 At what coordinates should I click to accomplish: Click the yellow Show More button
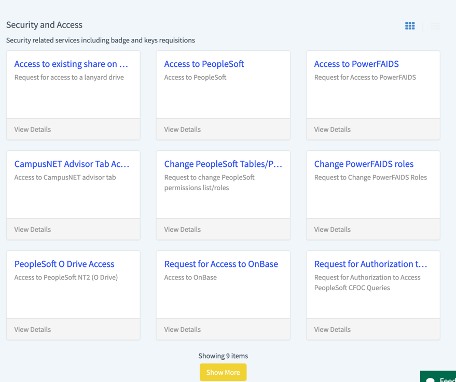pos(223,372)
